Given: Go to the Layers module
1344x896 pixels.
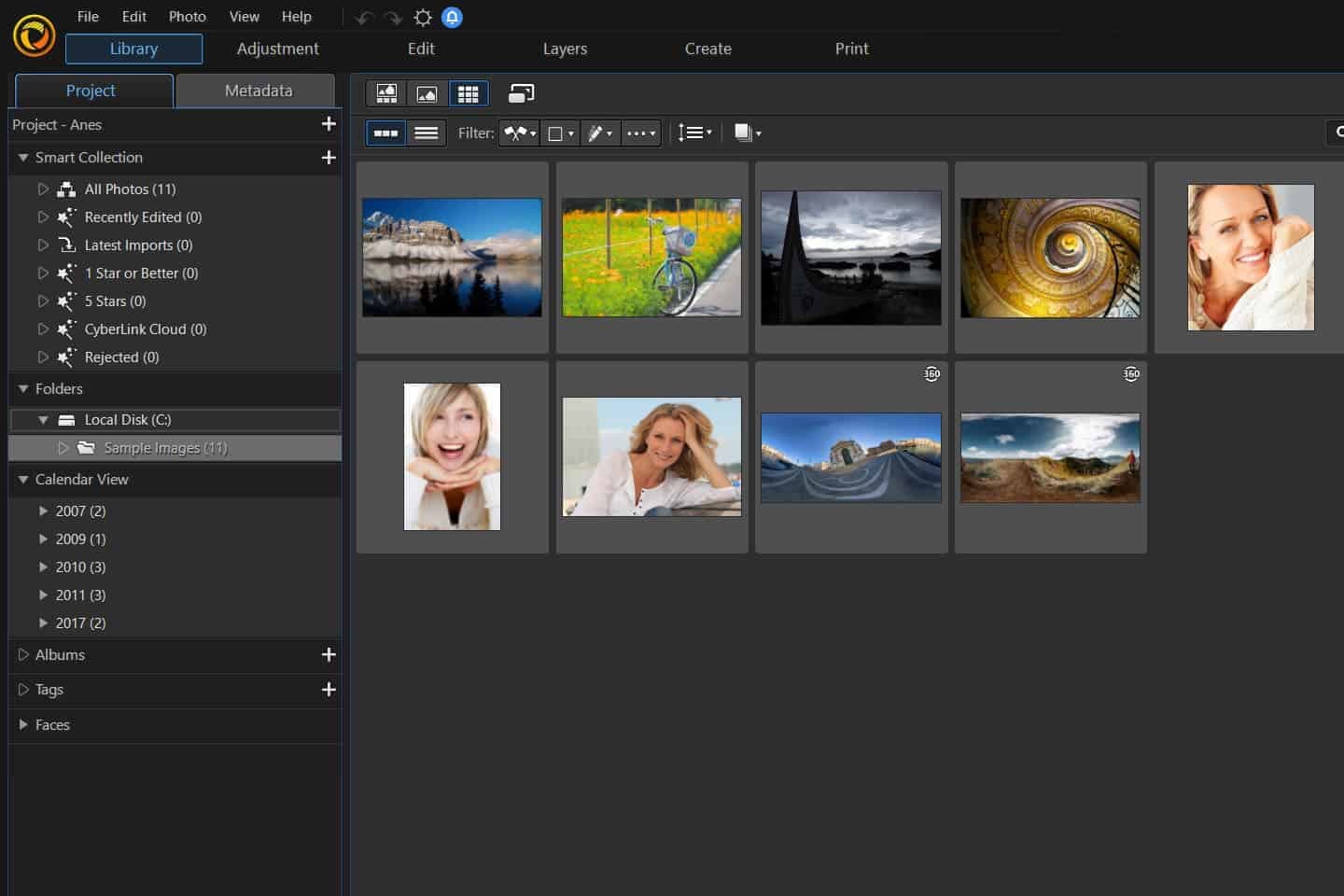Looking at the screenshot, I should pyautogui.click(x=566, y=49).
